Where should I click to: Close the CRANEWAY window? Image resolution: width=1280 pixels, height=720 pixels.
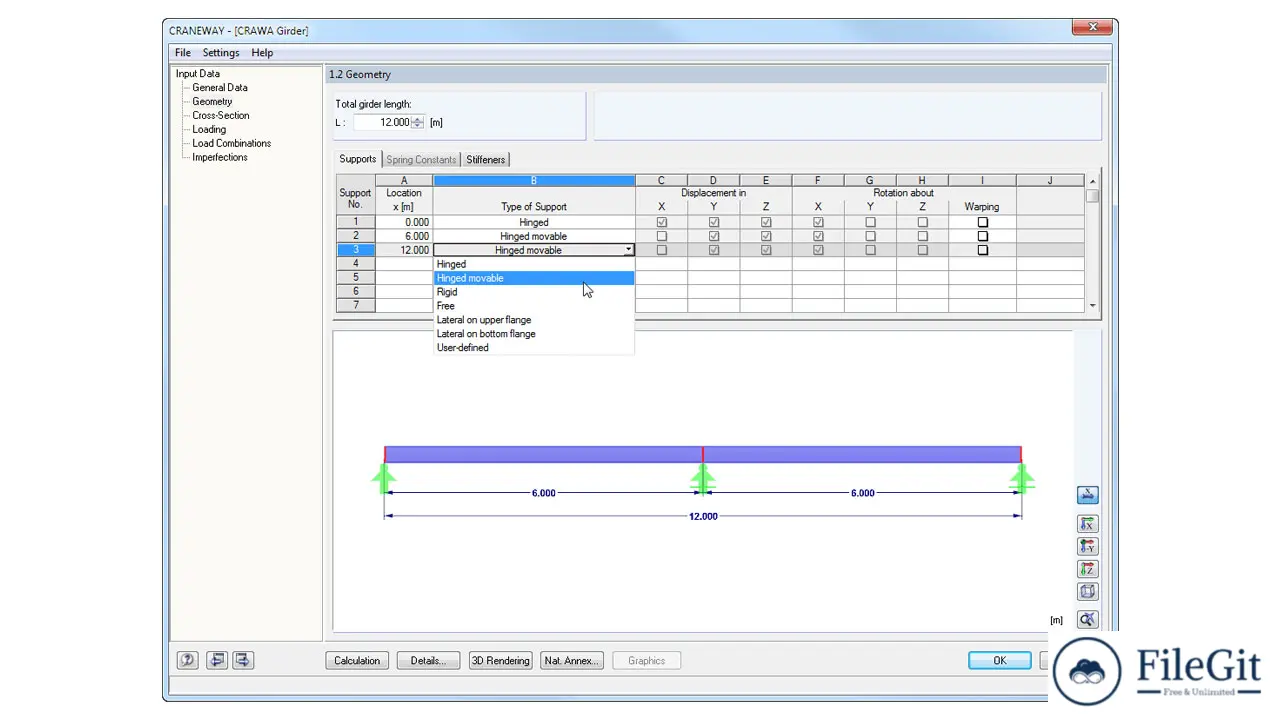click(1093, 27)
